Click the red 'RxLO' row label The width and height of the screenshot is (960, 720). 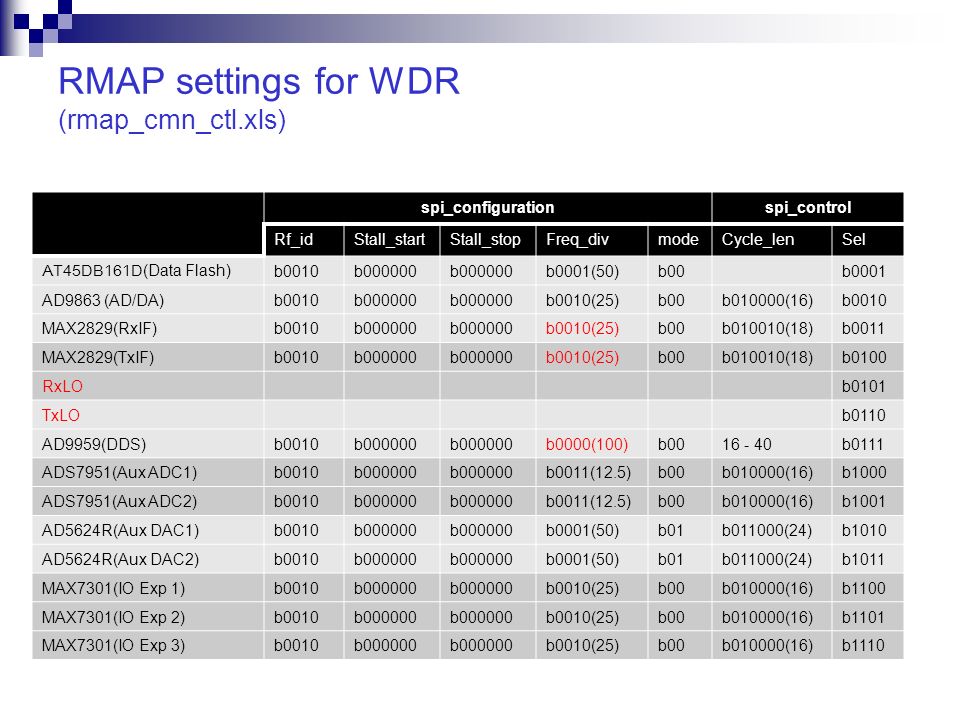(62, 386)
